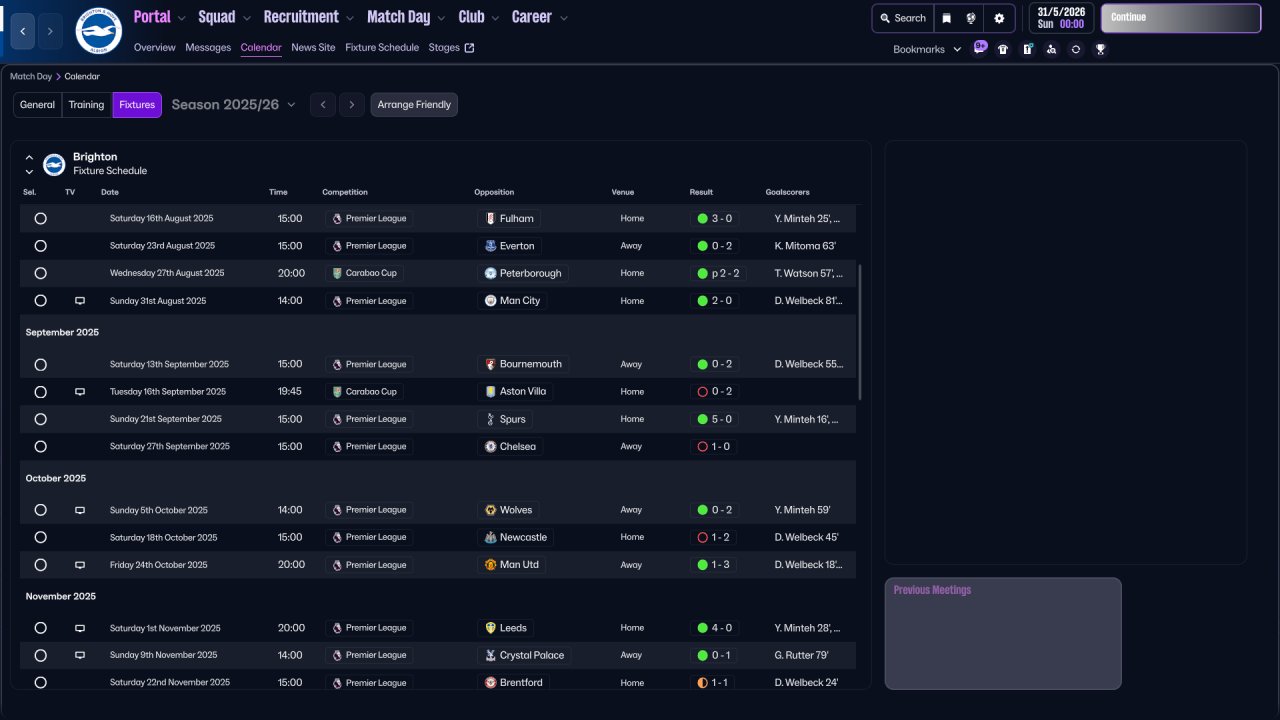Viewport: 1280px width, 720px height.
Task: Select the Man City fixture radio button
Action: click(x=40, y=300)
